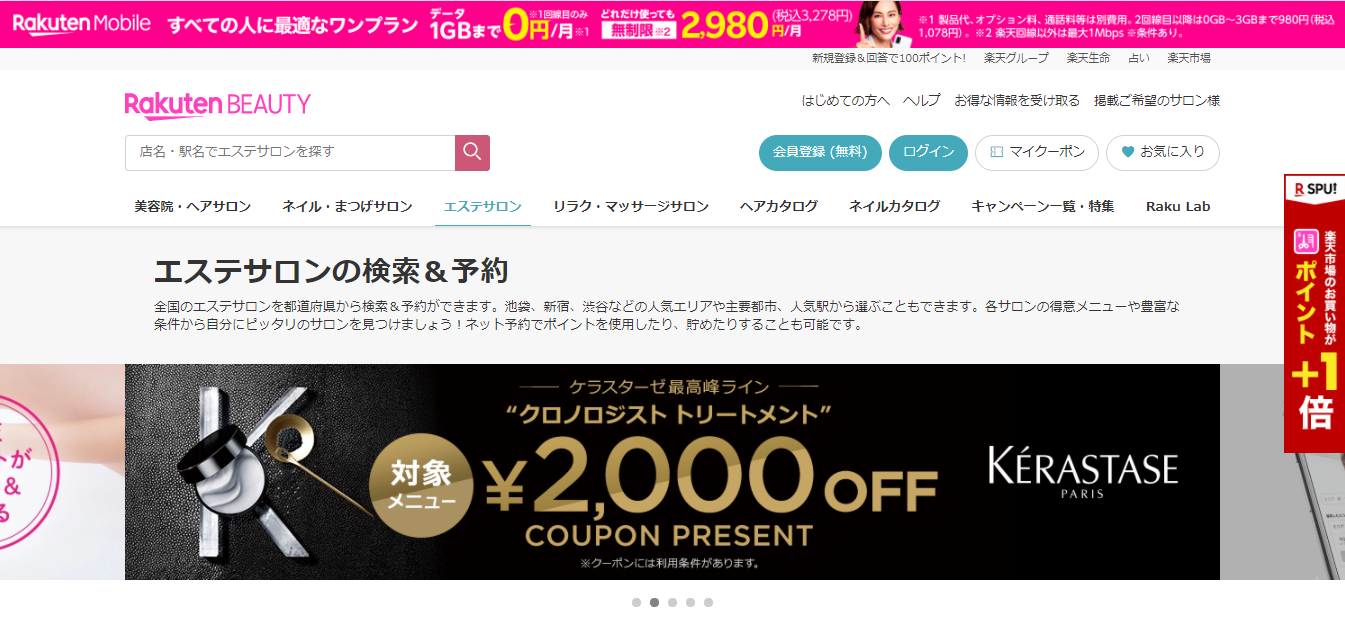
Task: Open the はじめての方へ link
Action: [845, 100]
